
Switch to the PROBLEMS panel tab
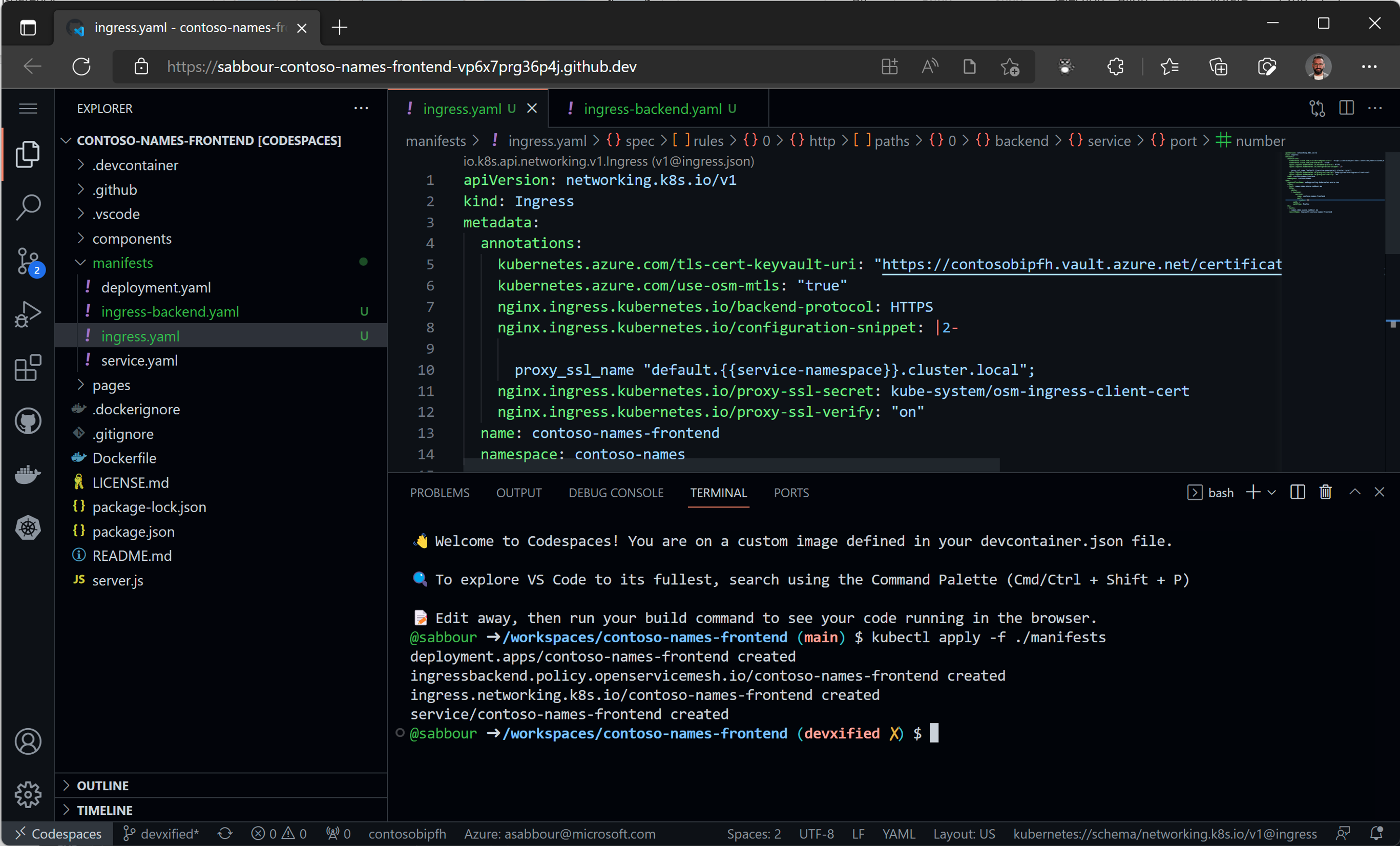(439, 493)
